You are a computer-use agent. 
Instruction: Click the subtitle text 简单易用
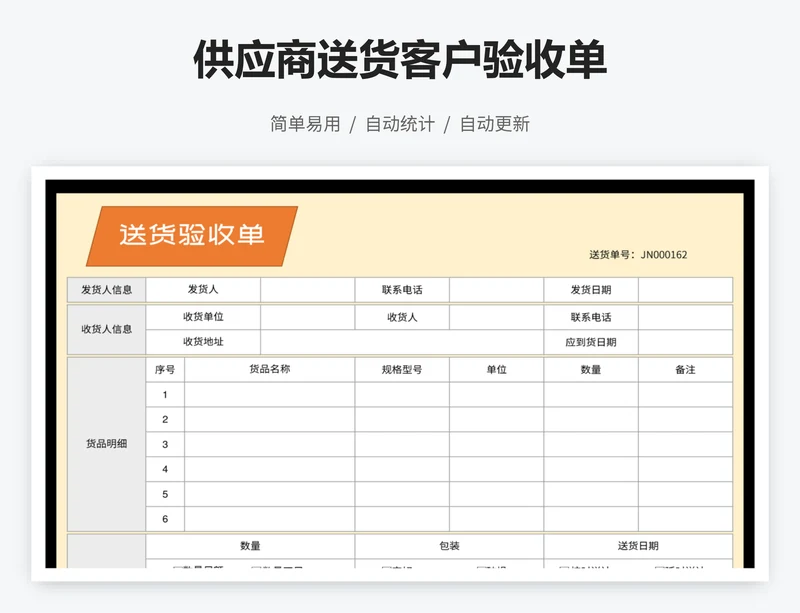click(x=305, y=124)
